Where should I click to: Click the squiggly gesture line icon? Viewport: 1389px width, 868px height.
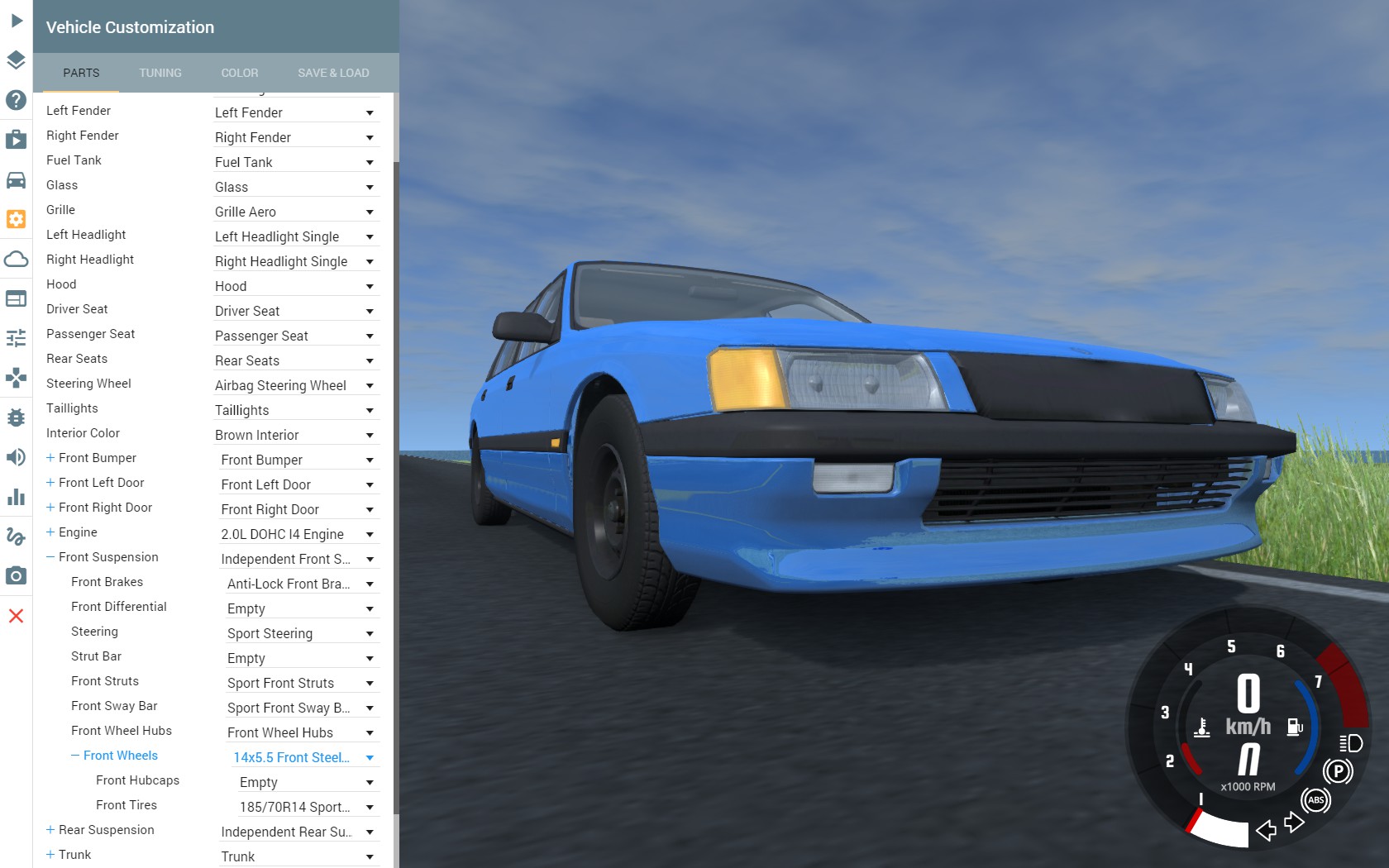pyautogui.click(x=16, y=537)
